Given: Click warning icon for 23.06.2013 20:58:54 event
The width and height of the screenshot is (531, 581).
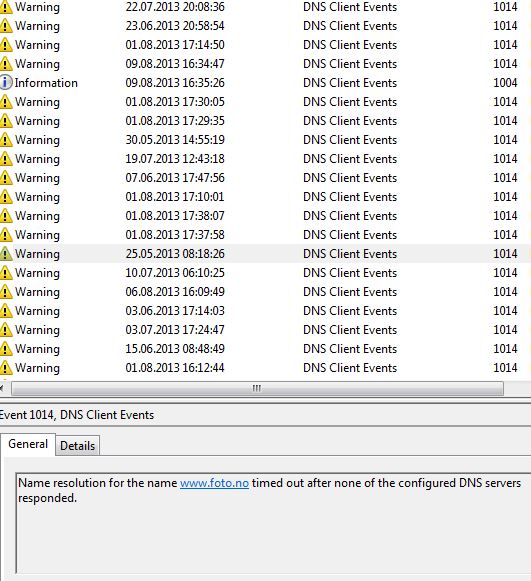Looking at the screenshot, I should point(6,26).
